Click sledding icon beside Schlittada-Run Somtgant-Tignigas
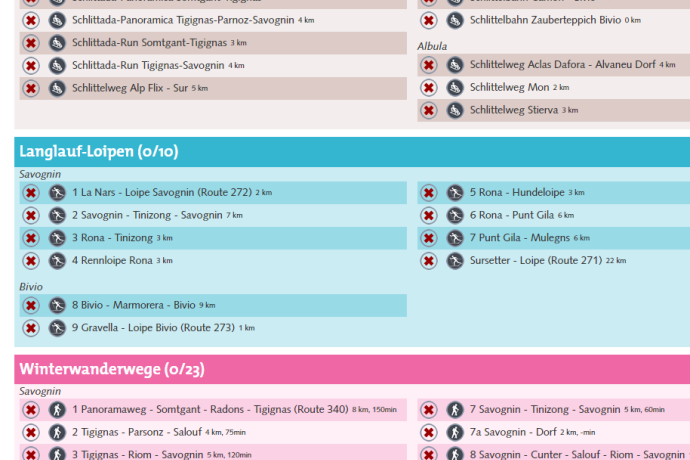690x460 pixels. tap(57, 43)
